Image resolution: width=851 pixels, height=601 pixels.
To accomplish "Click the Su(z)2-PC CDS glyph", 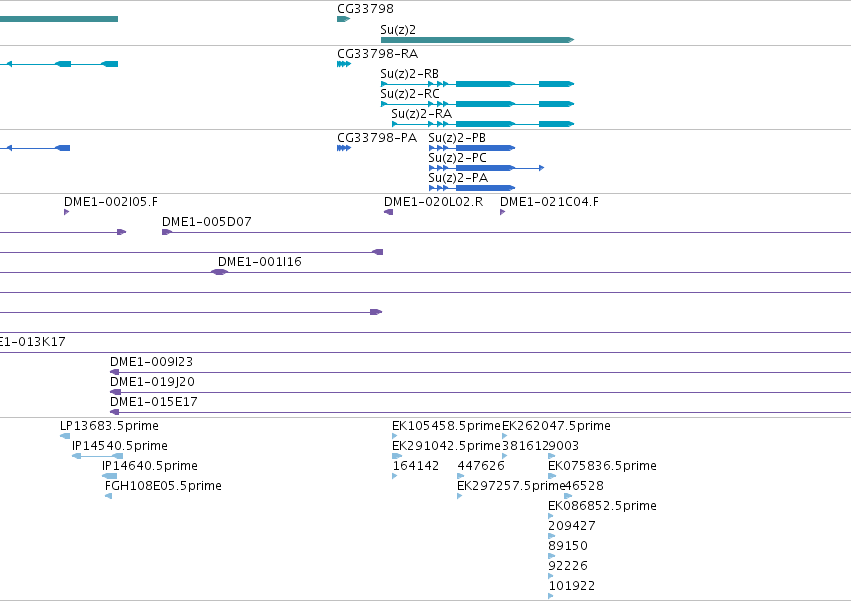I will [x=486, y=168].
